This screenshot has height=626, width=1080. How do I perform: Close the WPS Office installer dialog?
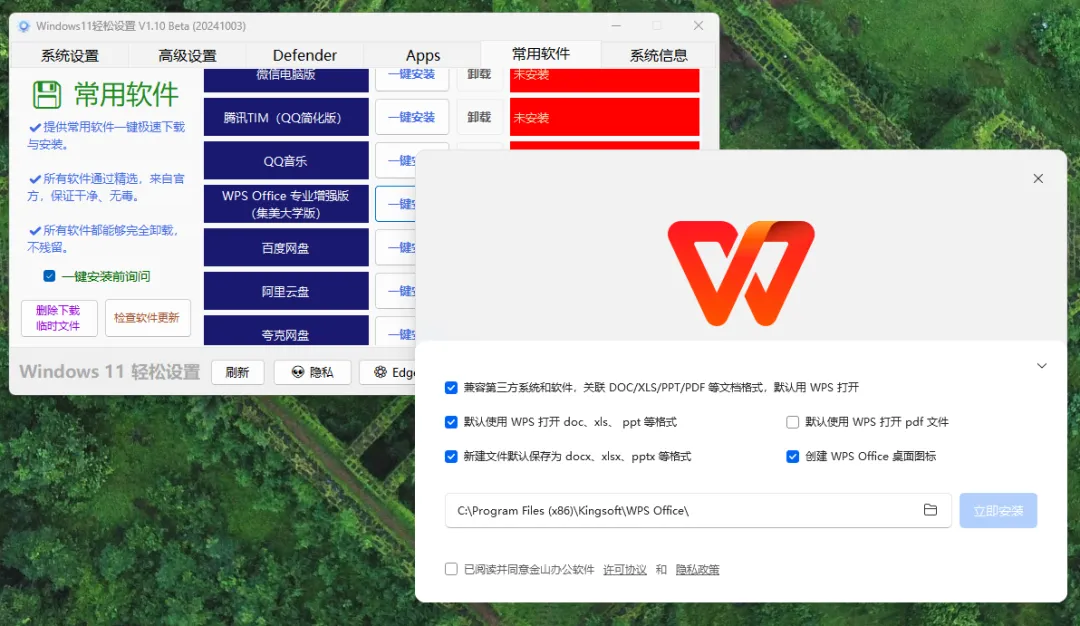1038,178
